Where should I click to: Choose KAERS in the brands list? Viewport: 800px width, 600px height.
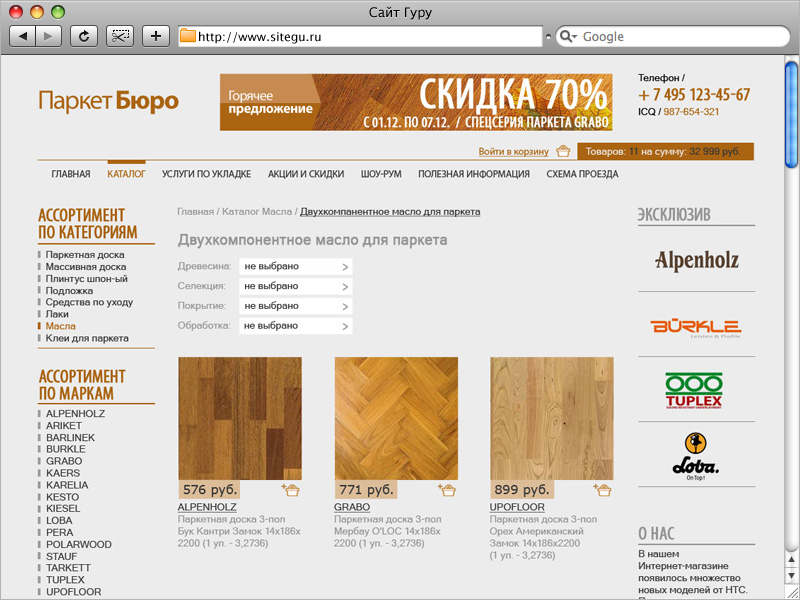[63, 473]
